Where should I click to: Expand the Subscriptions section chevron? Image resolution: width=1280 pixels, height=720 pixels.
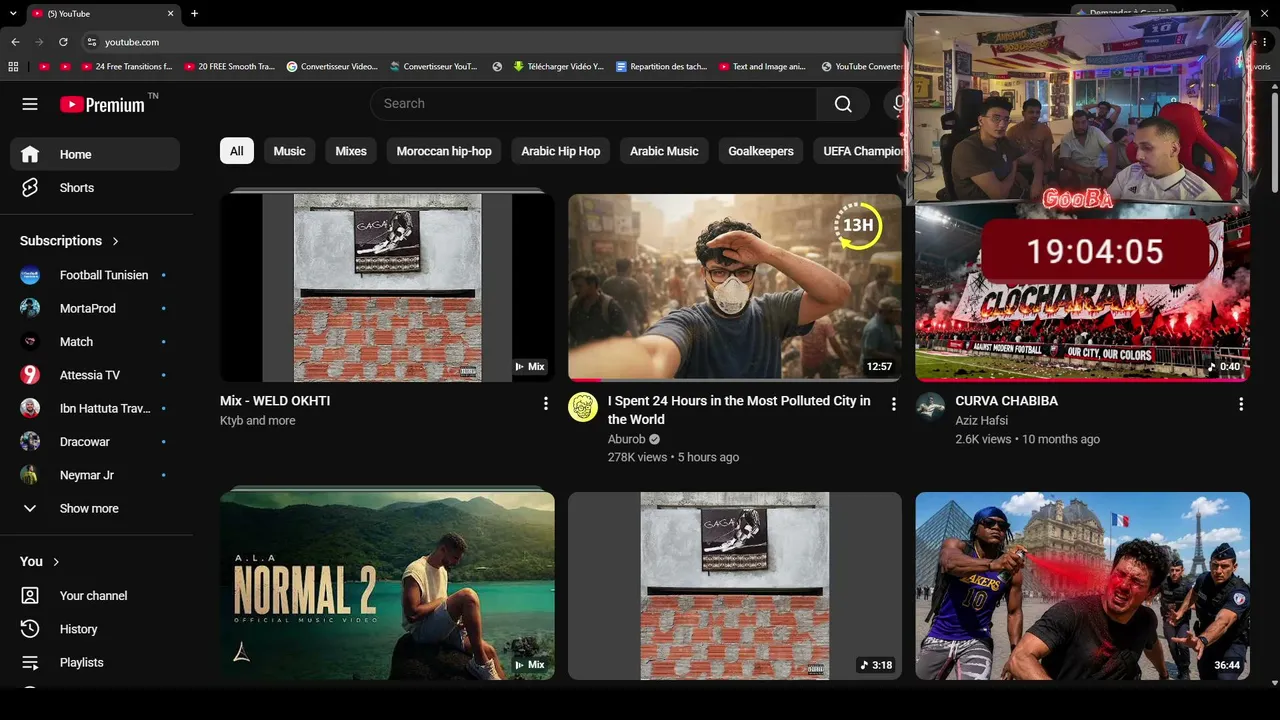(x=115, y=241)
